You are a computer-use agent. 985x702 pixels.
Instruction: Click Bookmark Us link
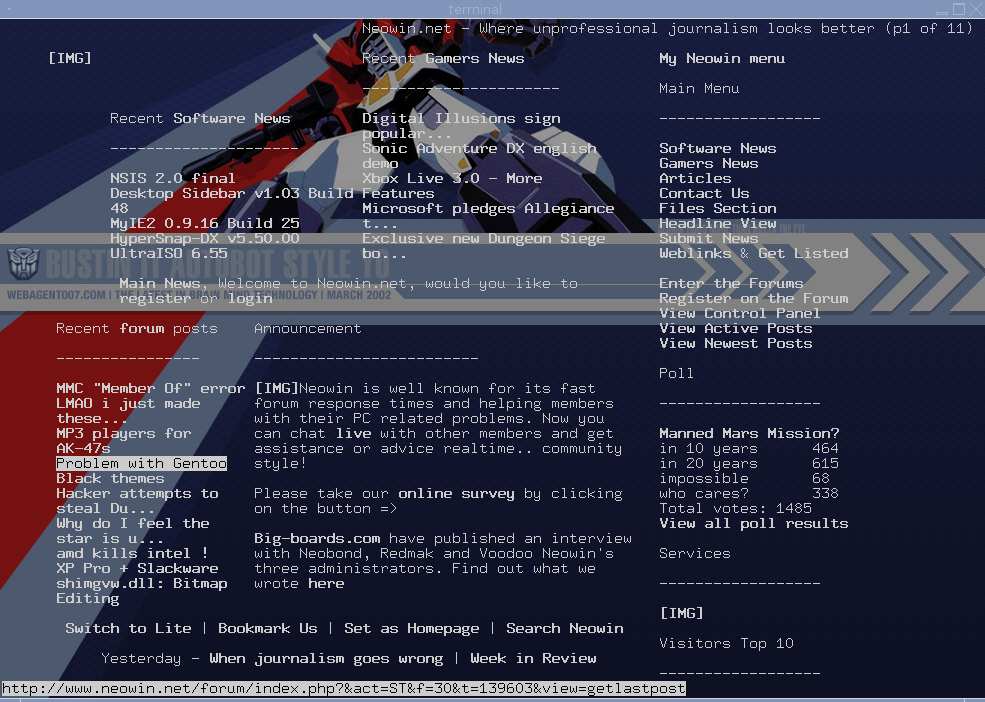coord(268,628)
